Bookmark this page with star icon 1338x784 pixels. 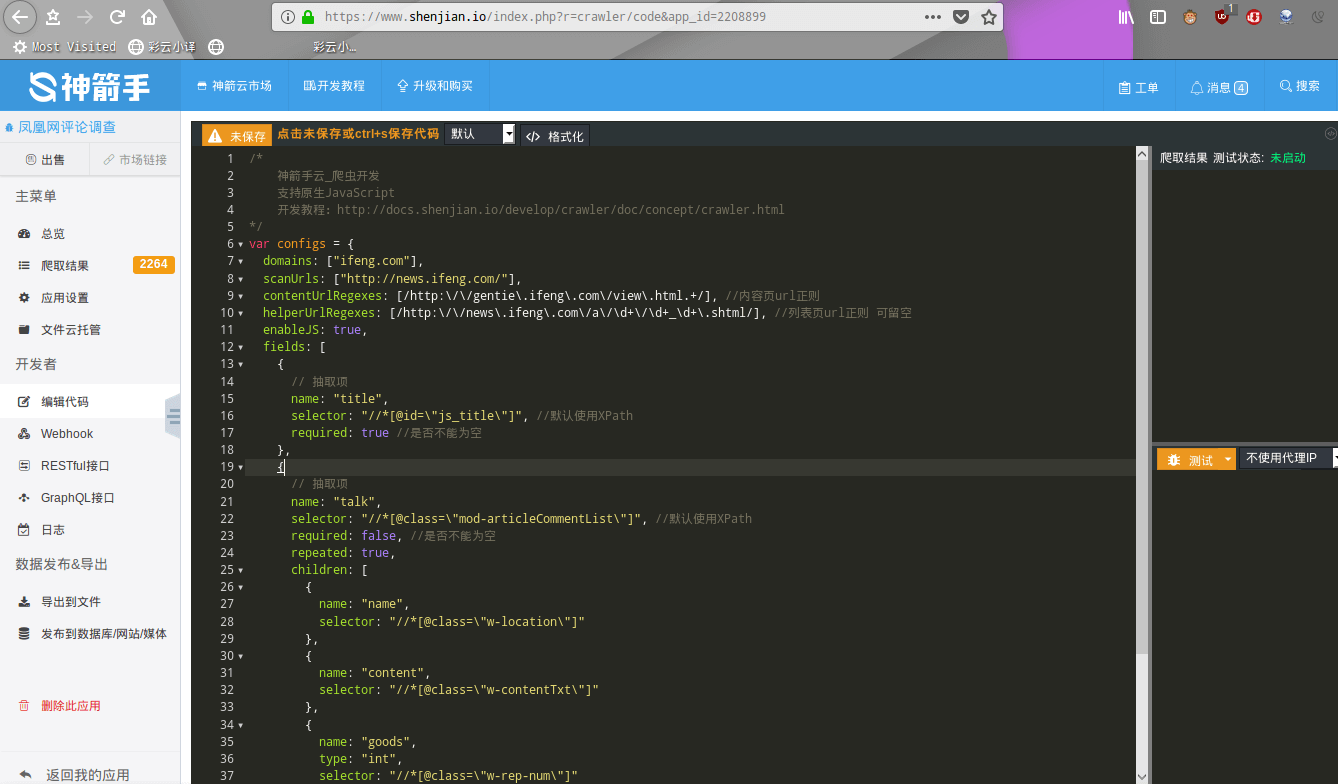(988, 17)
